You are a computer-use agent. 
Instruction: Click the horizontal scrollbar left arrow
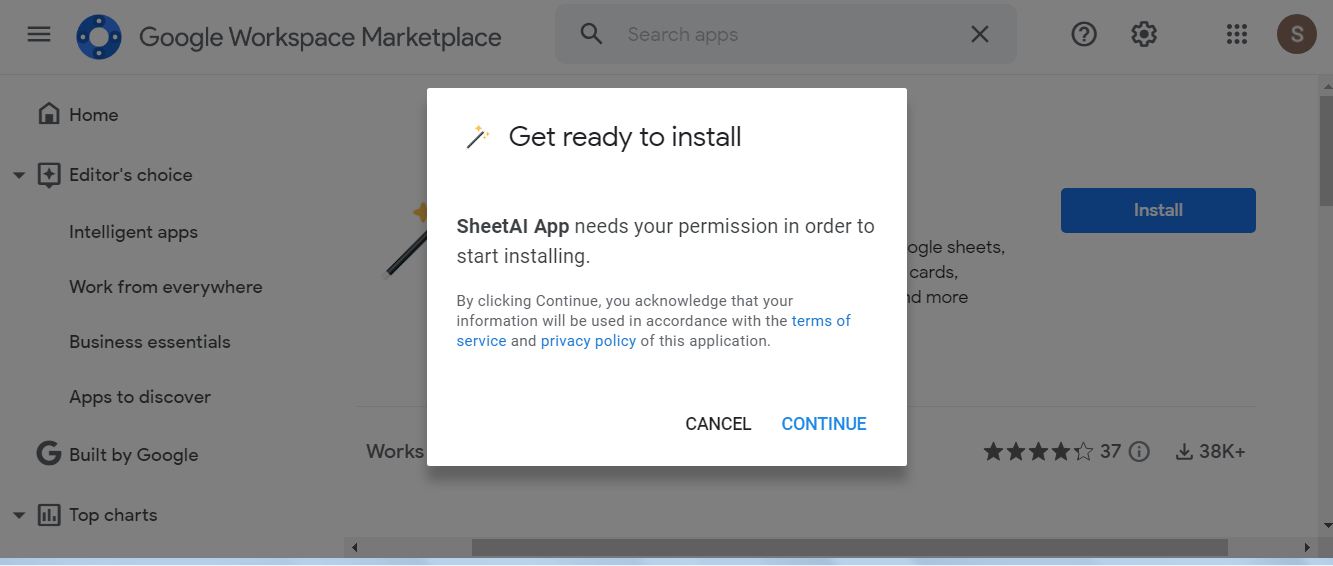354,547
